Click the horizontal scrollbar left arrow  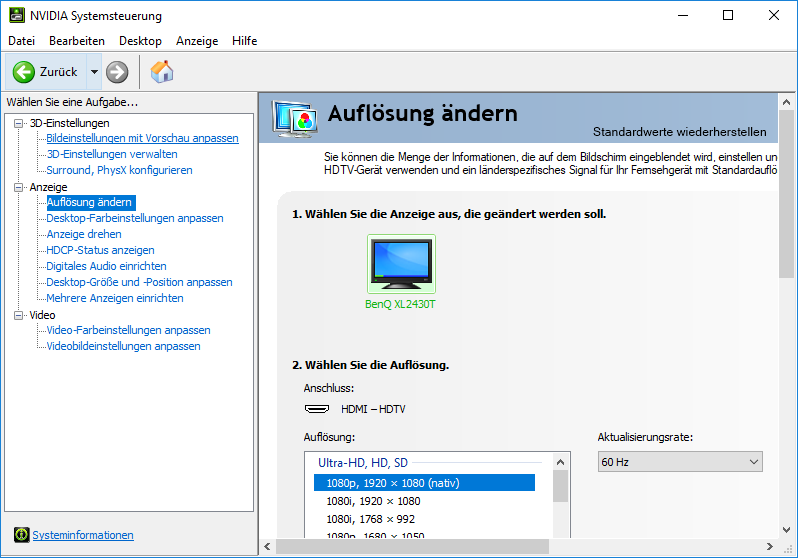click(268, 546)
